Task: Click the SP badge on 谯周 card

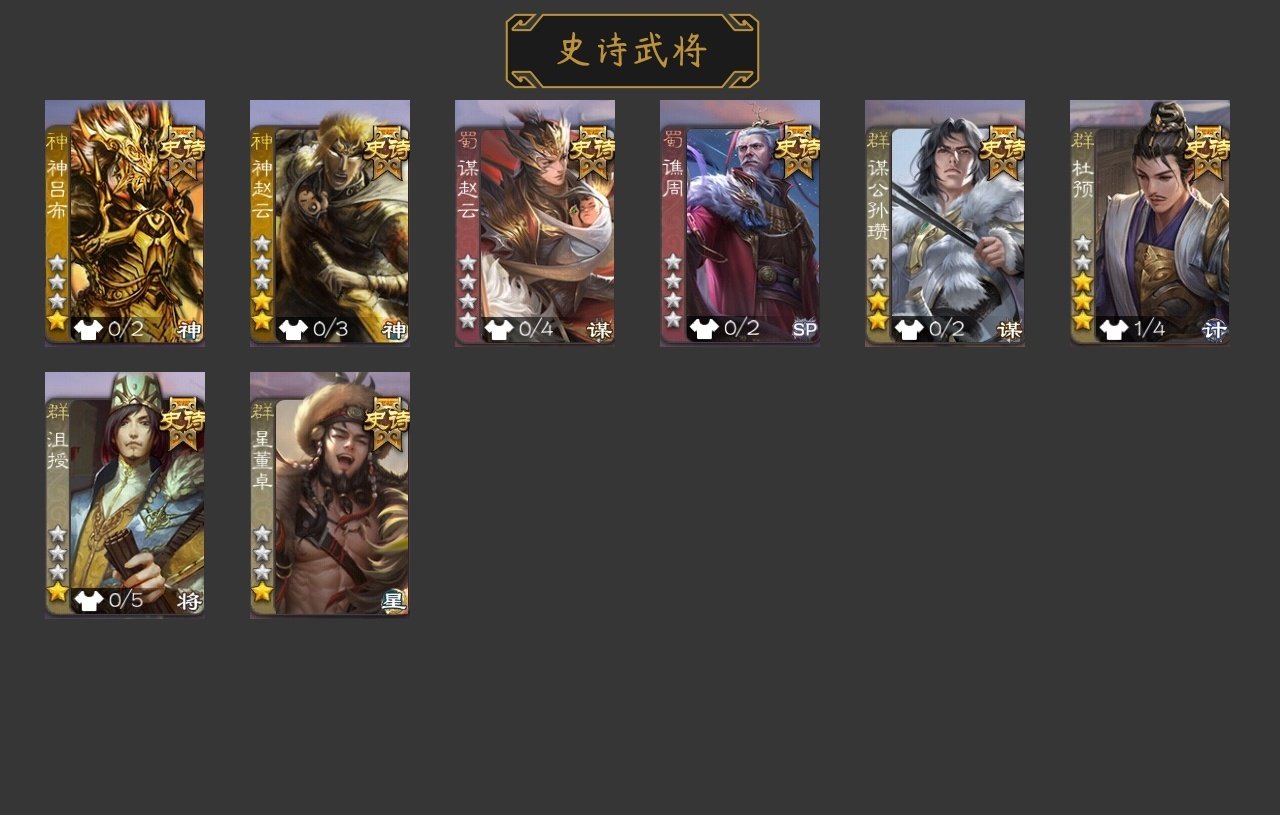Action: tap(805, 329)
